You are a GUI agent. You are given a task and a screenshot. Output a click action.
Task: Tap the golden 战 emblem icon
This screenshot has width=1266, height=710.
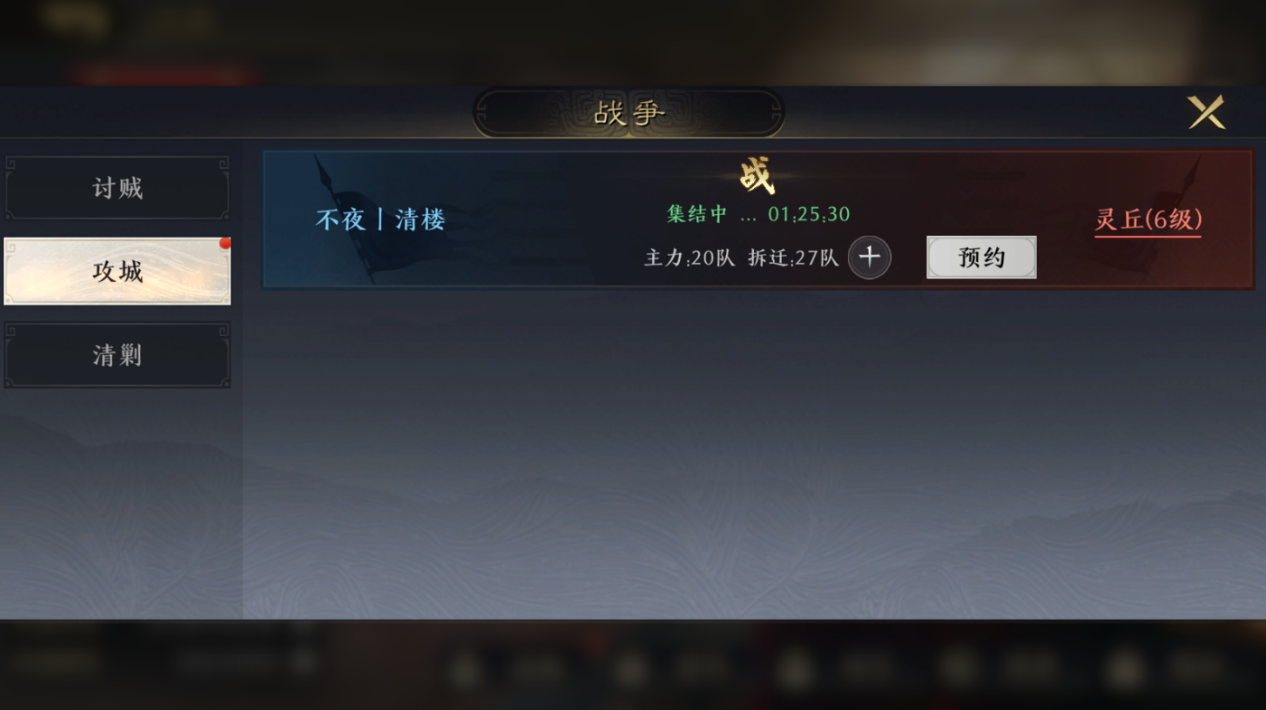pos(757,176)
